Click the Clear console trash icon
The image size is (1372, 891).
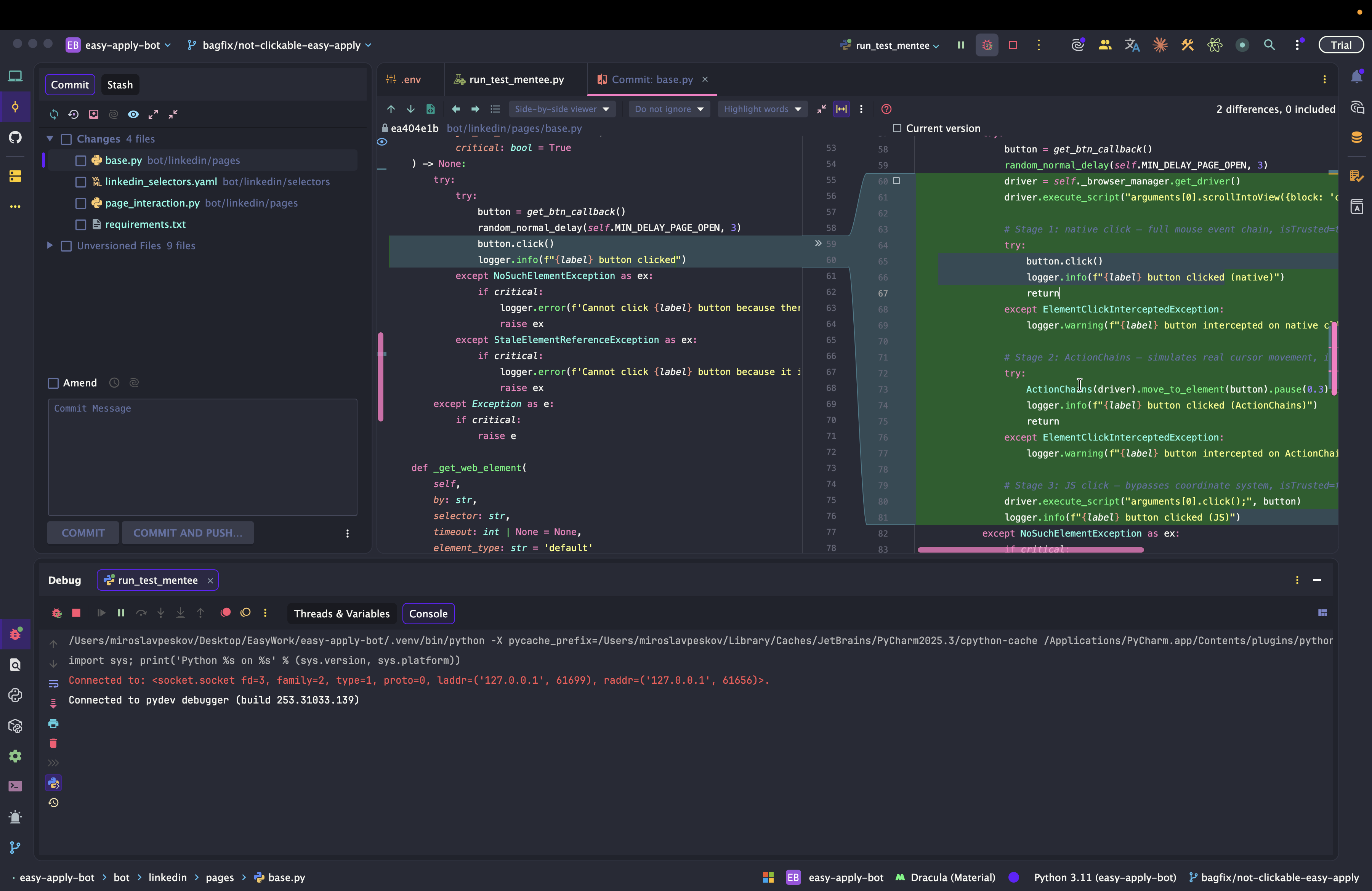53,743
